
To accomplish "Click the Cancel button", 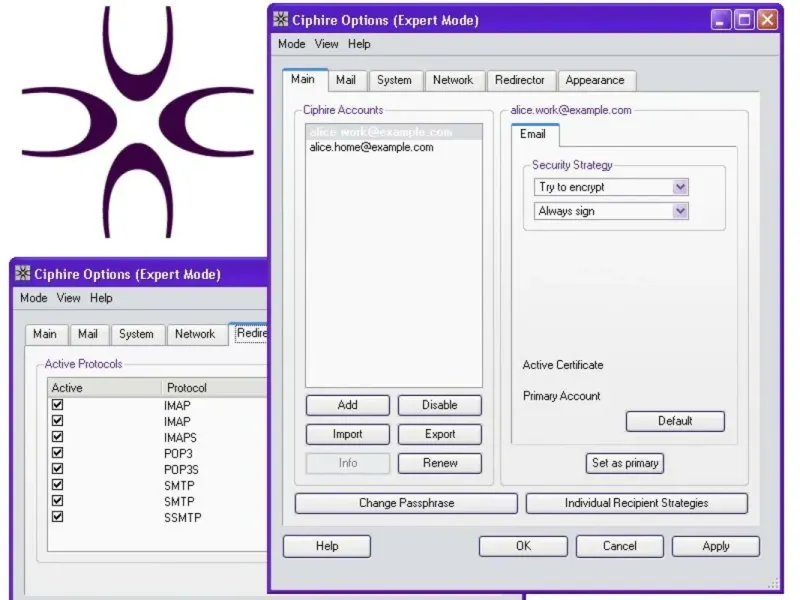I will pos(619,546).
